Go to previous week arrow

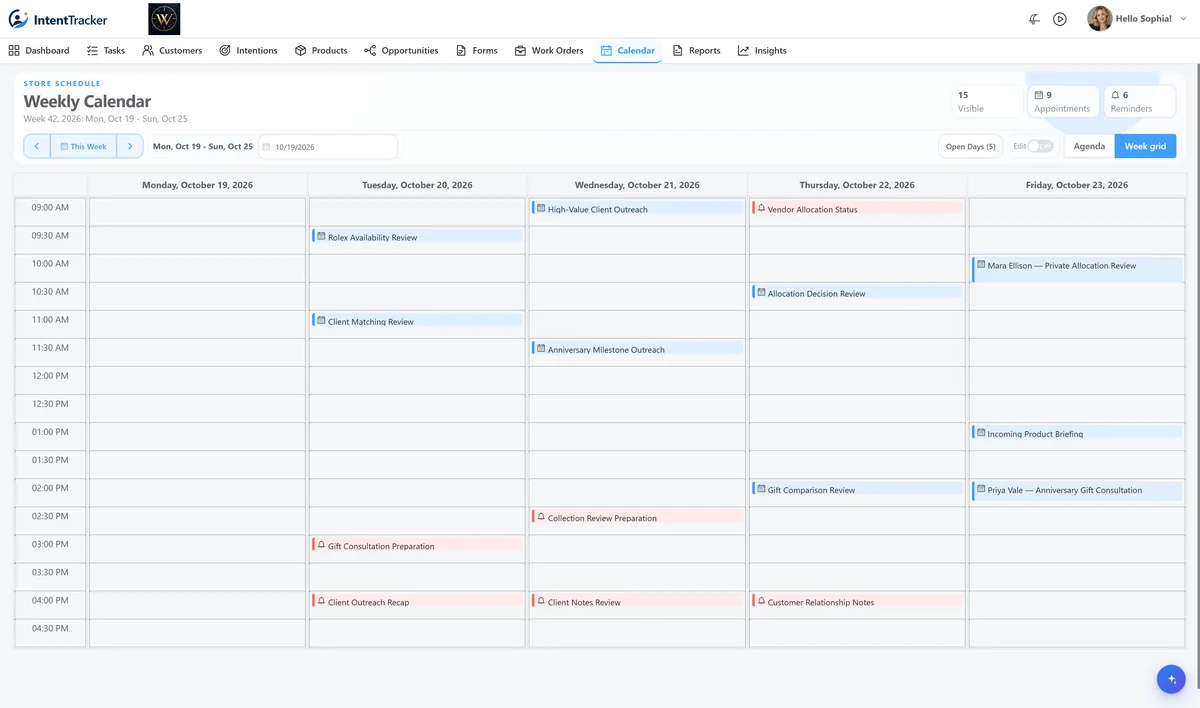tap(37, 146)
